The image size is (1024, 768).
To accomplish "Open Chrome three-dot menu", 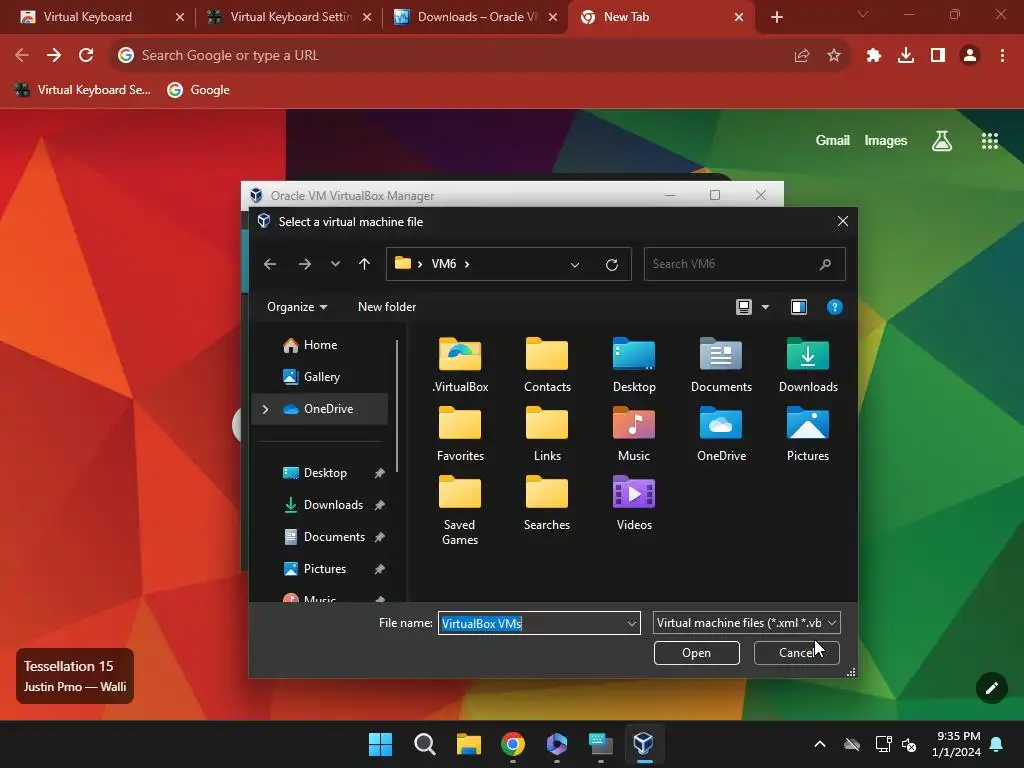I will point(1002,56).
